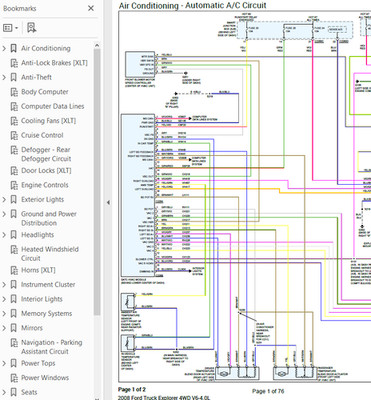Expand the Instrument Cluster bookmark
The width and height of the screenshot is (371, 400).
pos(4,285)
